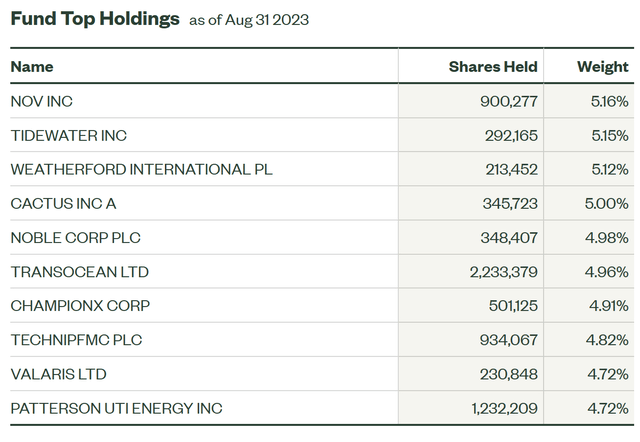Select CHAMPIONX CORP in the table

(x=79, y=305)
